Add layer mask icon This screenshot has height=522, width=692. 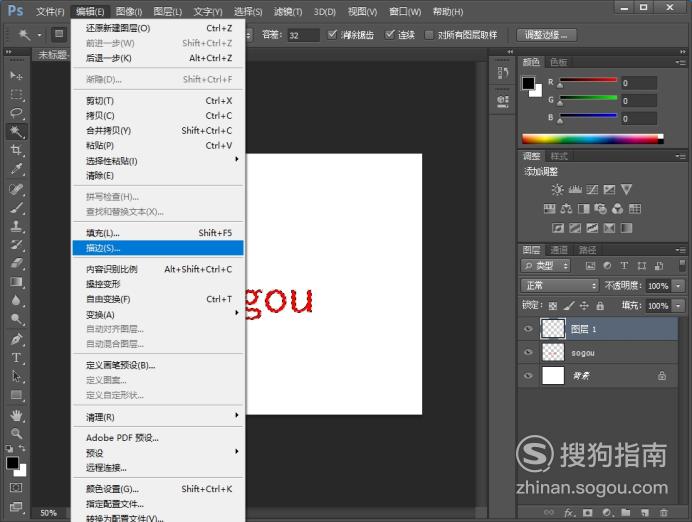tap(587, 512)
